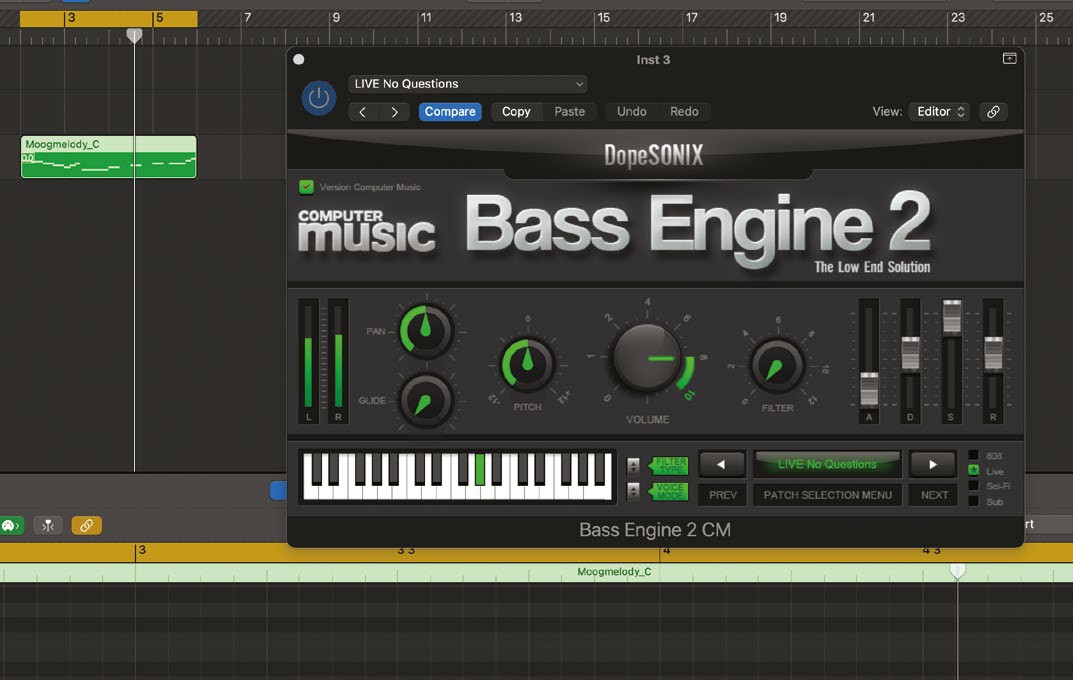Click the Attack (A) envelope fader
This screenshot has height=680, width=1073.
click(869, 389)
